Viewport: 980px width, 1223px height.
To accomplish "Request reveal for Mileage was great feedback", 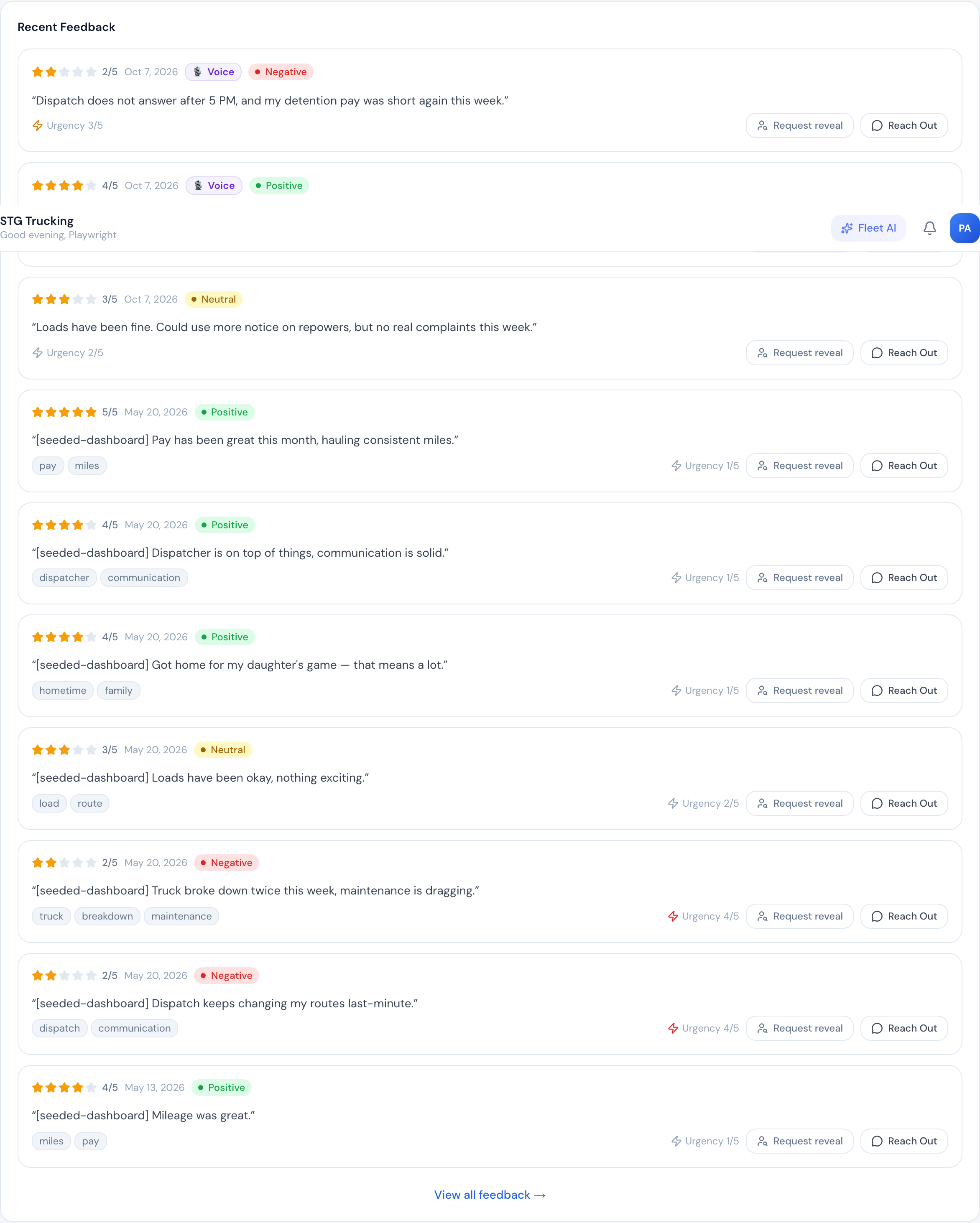I will (x=799, y=1141).
